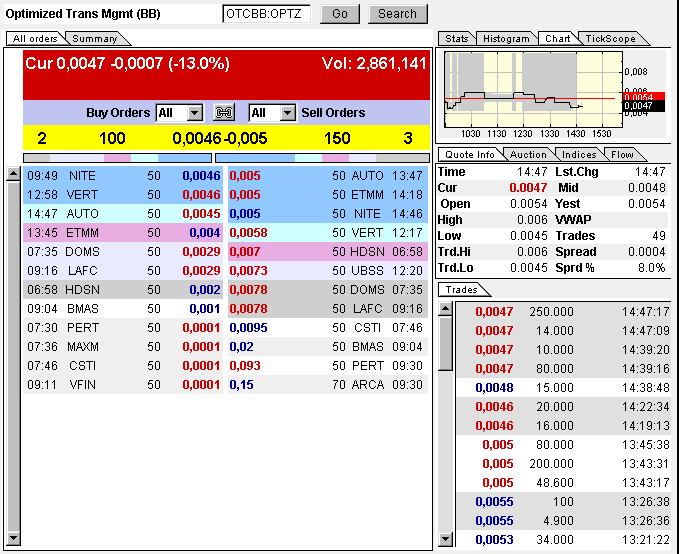This screenshot has width=681, height=554.
Task: Switch to the All orders tab
Action: (x=35, y=39)
